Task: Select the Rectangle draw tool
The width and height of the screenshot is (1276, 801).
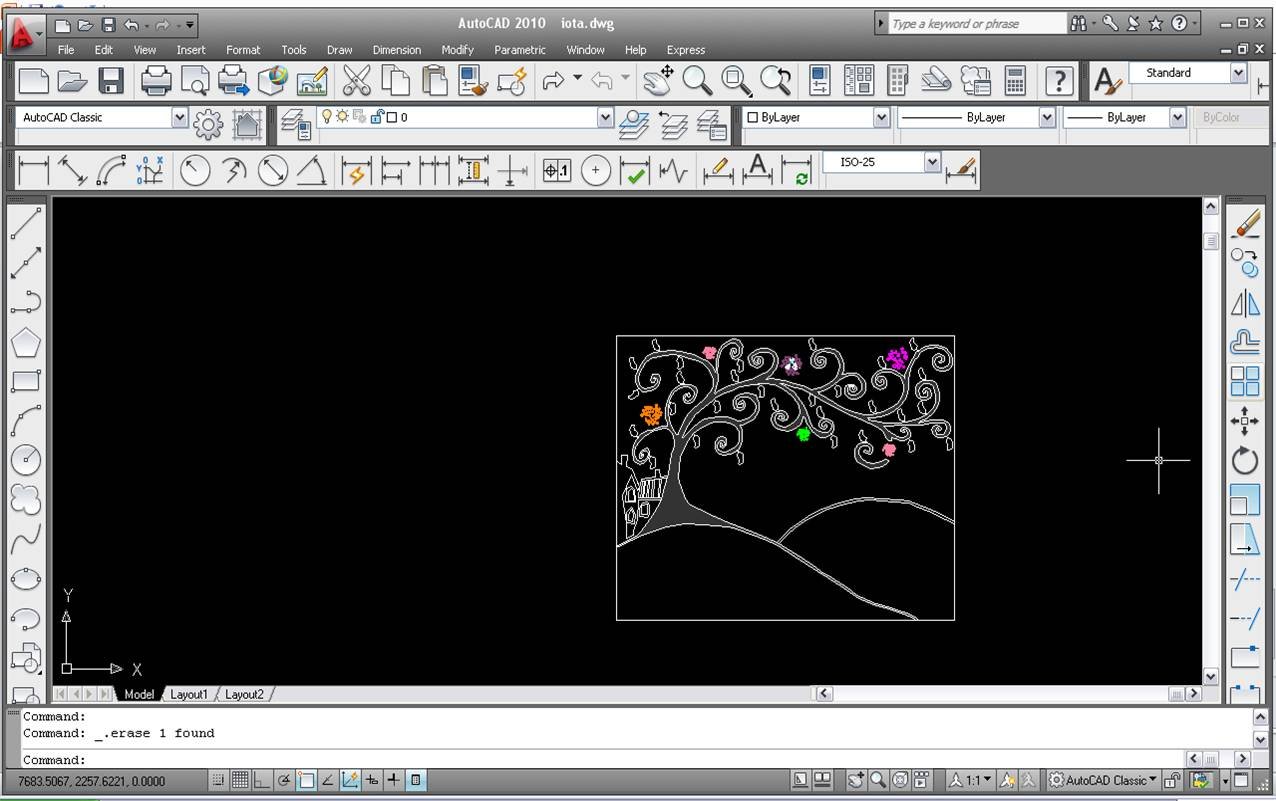Action: click(26, 381)
